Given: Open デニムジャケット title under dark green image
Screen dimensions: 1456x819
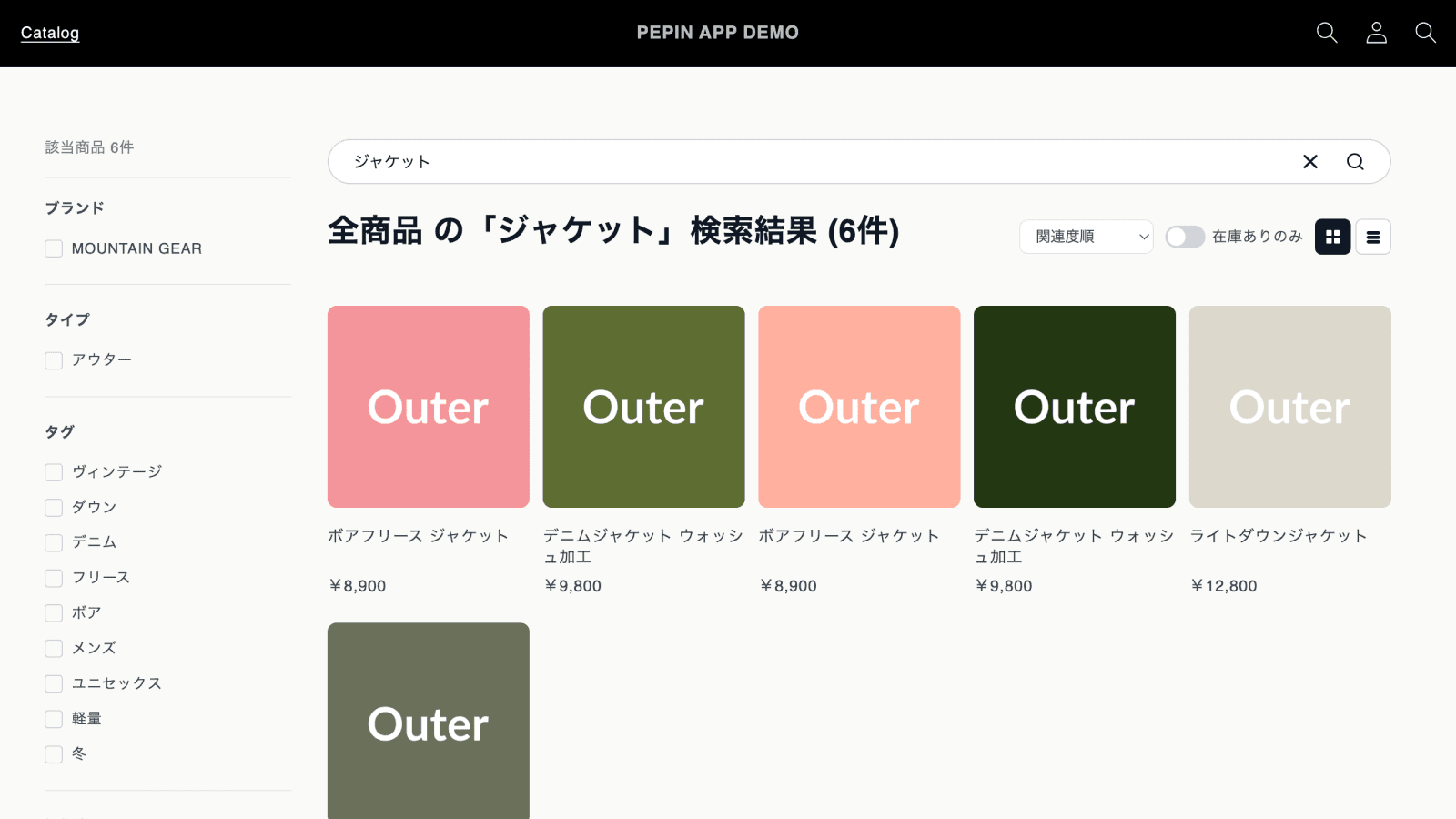Looking at the screenshot, I should click(1074, 546).
